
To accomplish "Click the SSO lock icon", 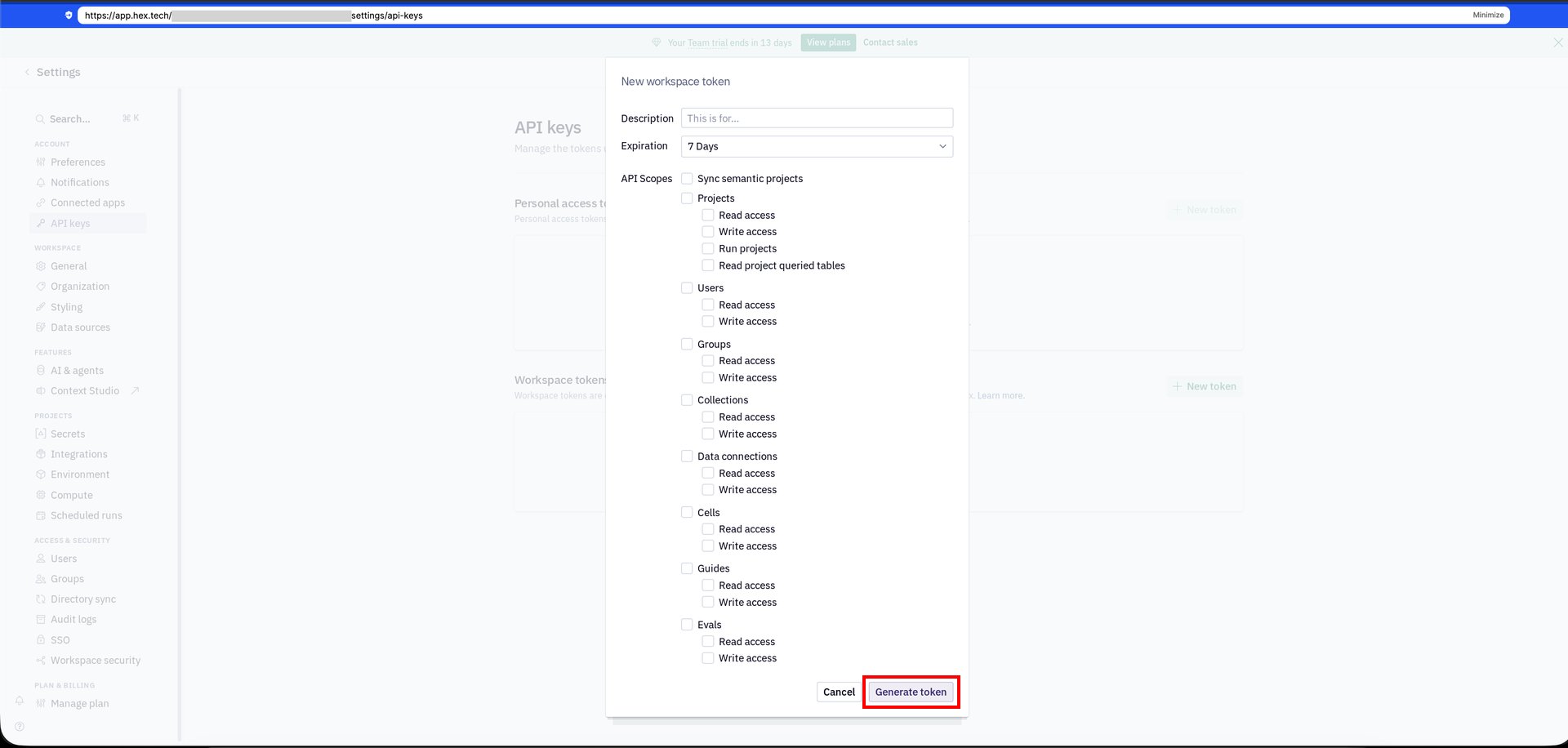I will [41, 640].
